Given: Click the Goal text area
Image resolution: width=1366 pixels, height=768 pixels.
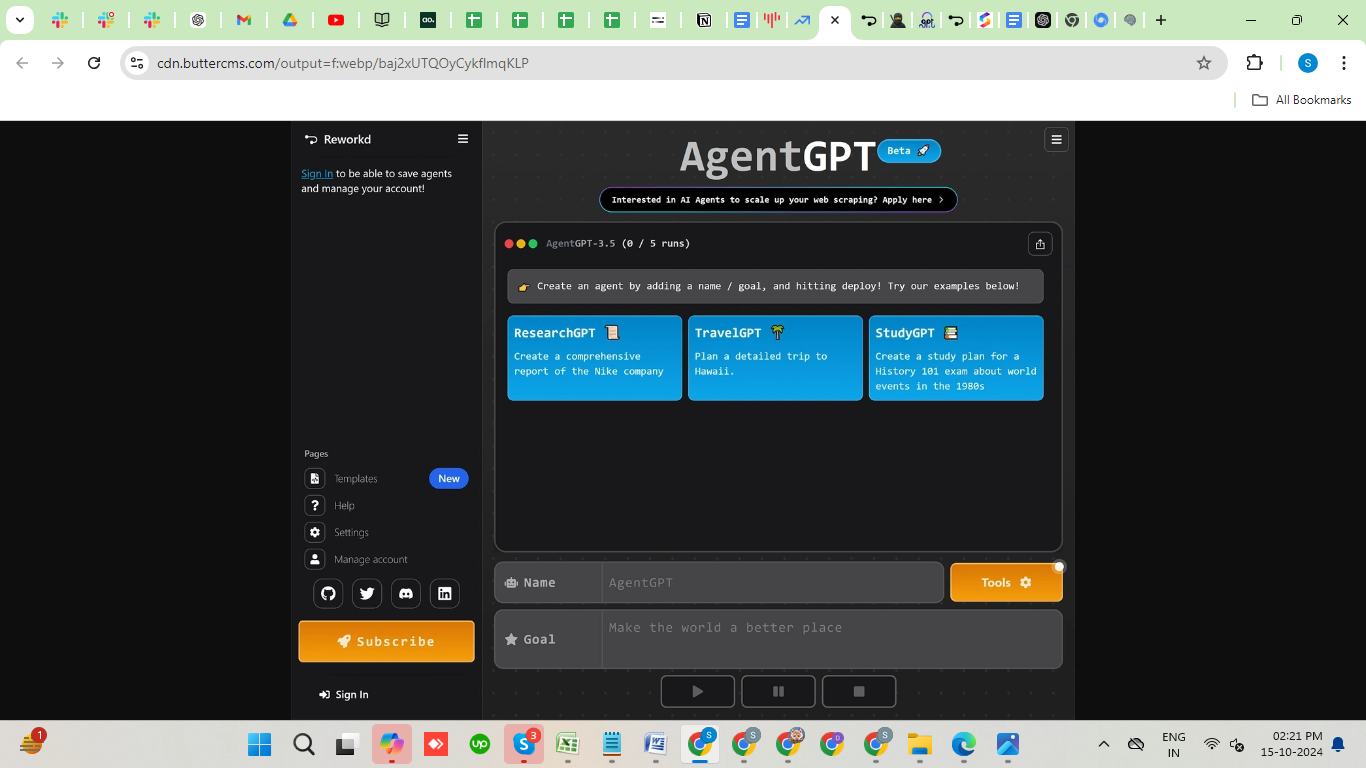Looking at the screenshot, I should tap(832, 639).
